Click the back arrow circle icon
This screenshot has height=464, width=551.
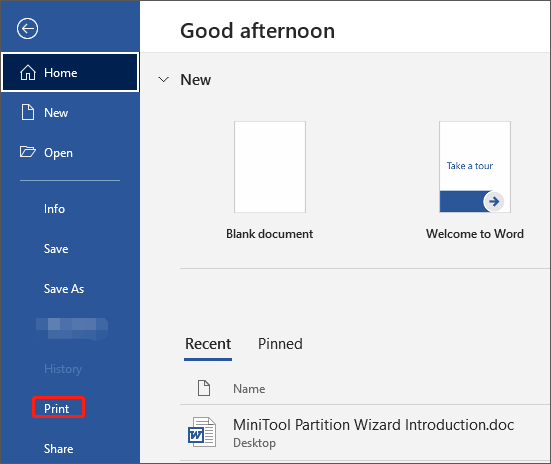27,28
